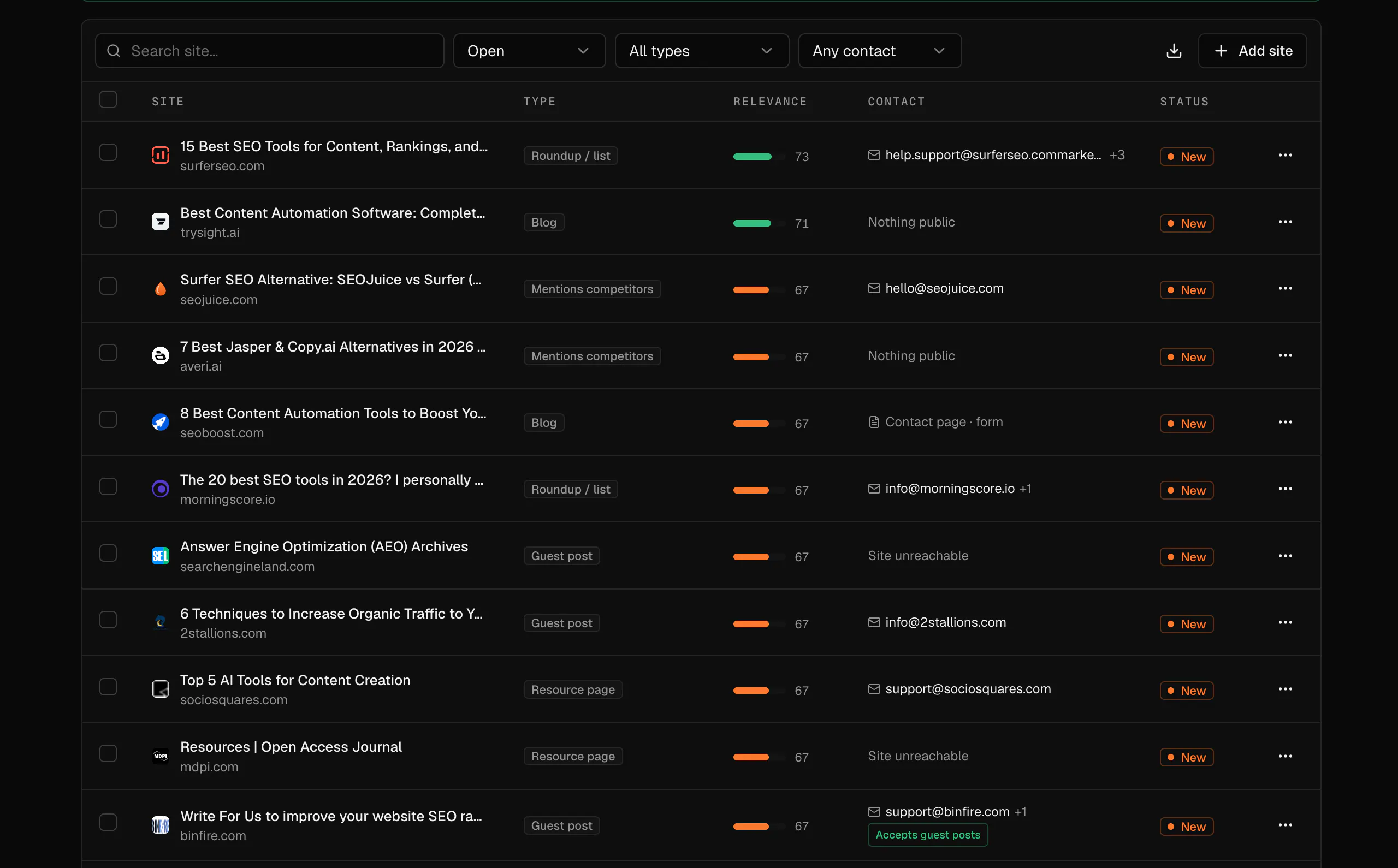Viewport: 1398px width, 868px height.
Task: Click the form icon beside Contact page
Action: click(x=874, y=422)
